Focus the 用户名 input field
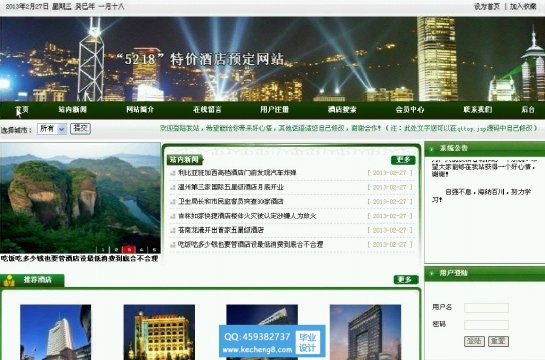 click(x=486, y=308)
